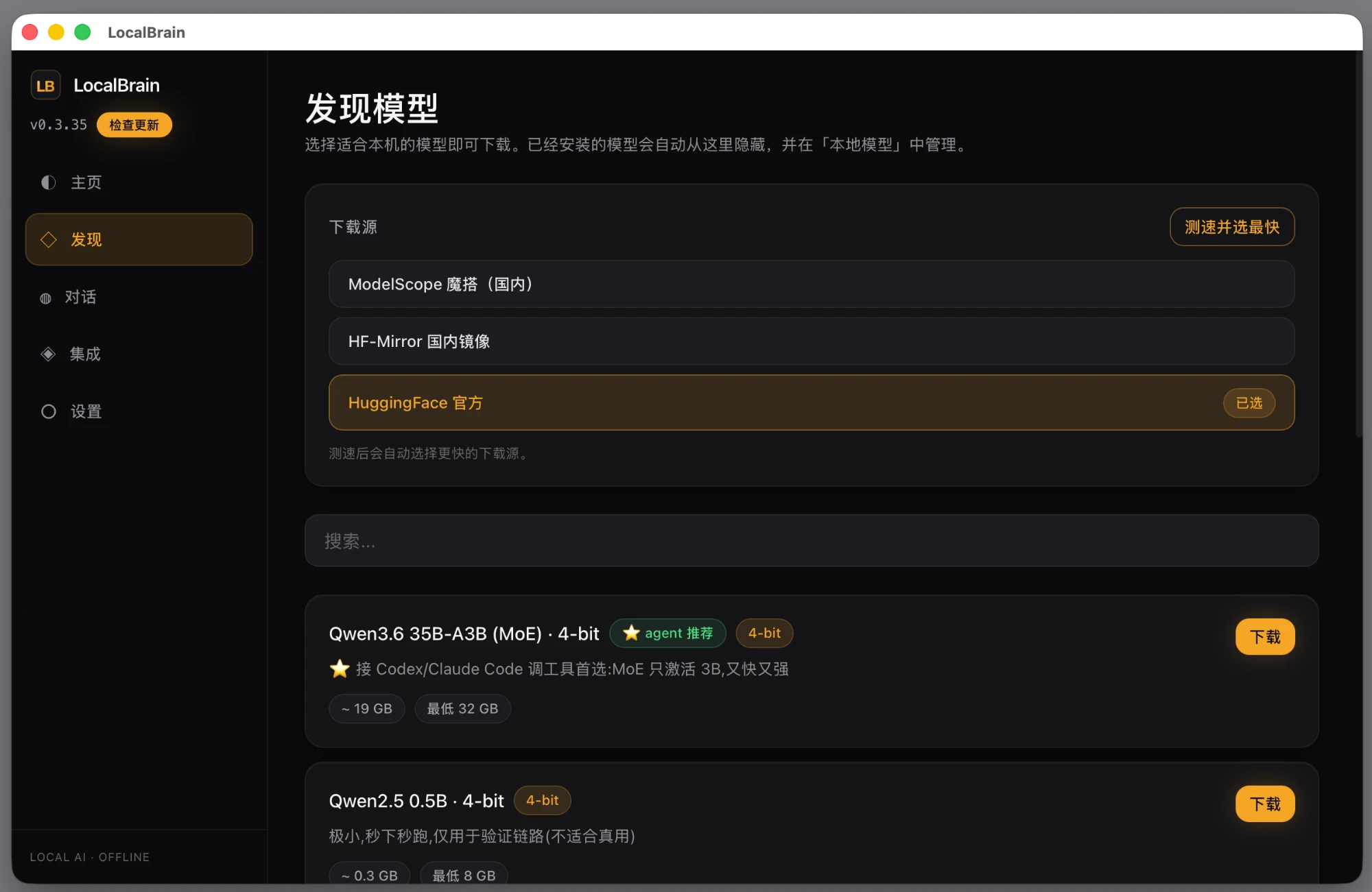Click the half-circle icon beside 主页

point(48,182)
